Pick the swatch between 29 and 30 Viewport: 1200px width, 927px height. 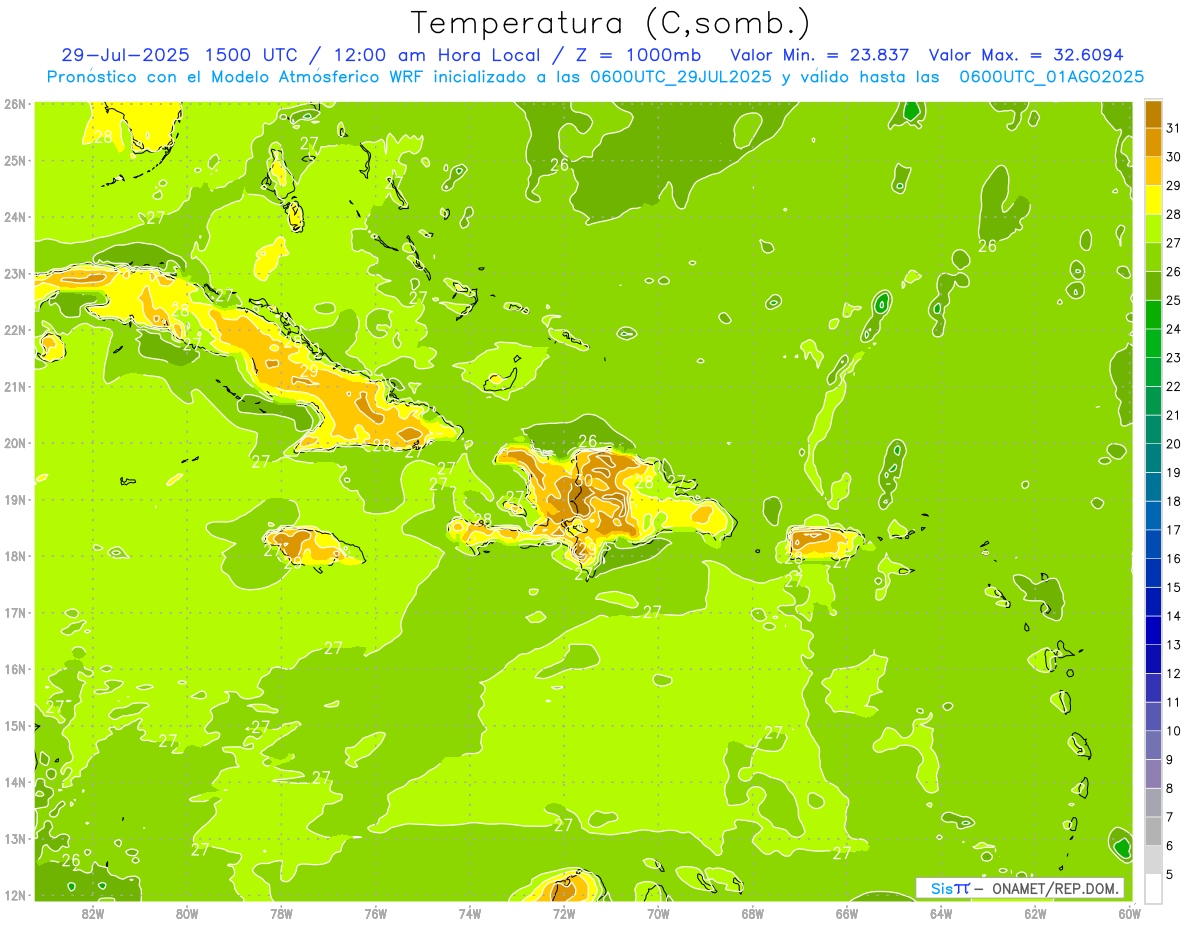(1153, 171)
